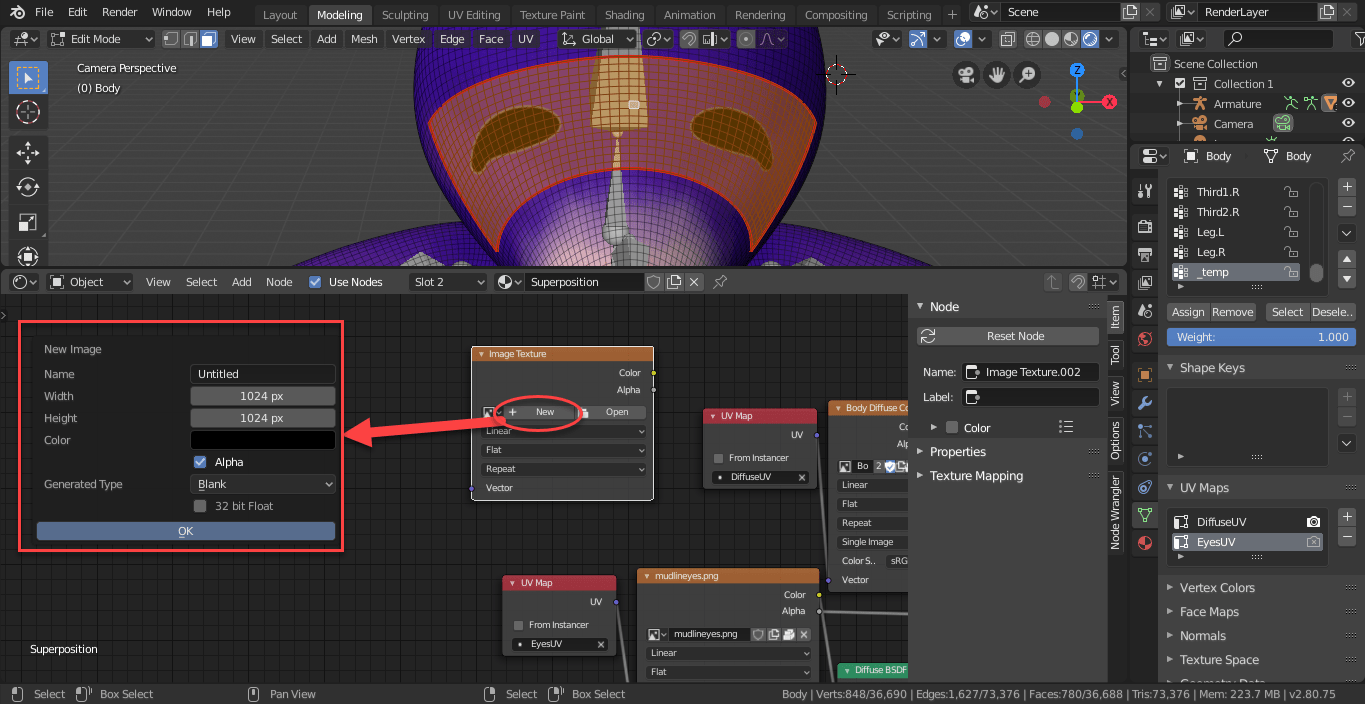This screenshot has width=1365, height=704.
Task: Select rendered viewport shading mode
Action: pyautogui.click(x=1089, y=39)
